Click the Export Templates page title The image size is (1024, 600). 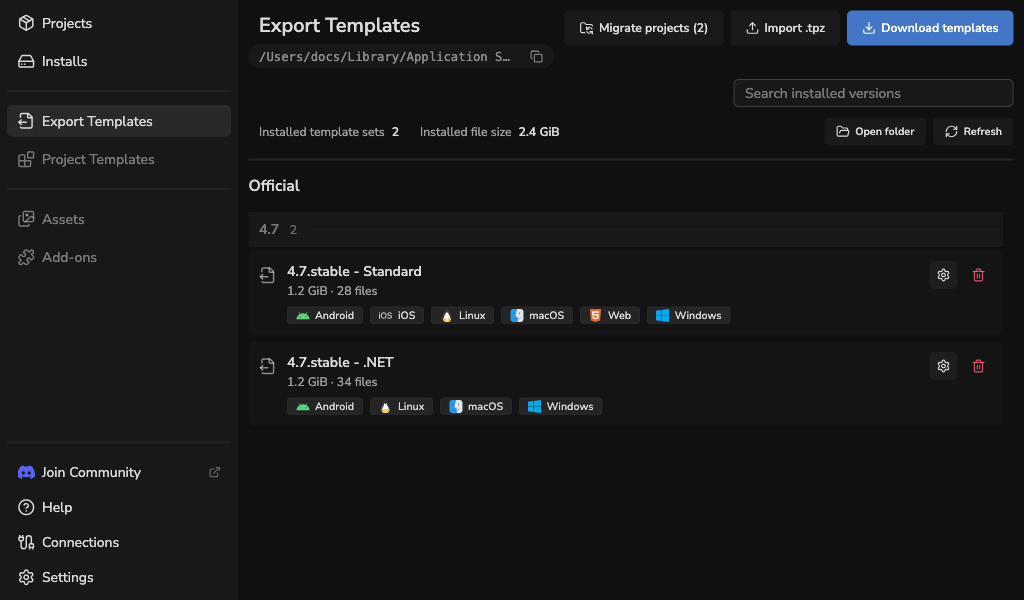(x=339, y=25)
